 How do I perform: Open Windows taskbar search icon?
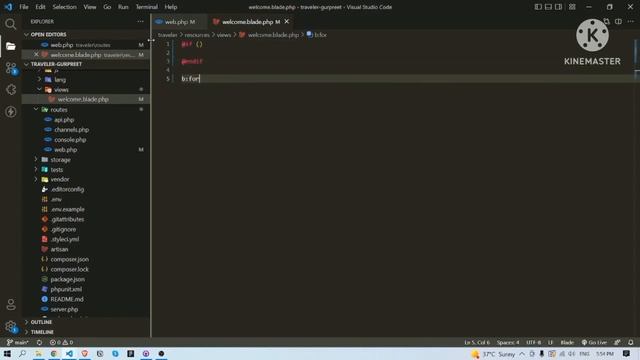(22, 353)
